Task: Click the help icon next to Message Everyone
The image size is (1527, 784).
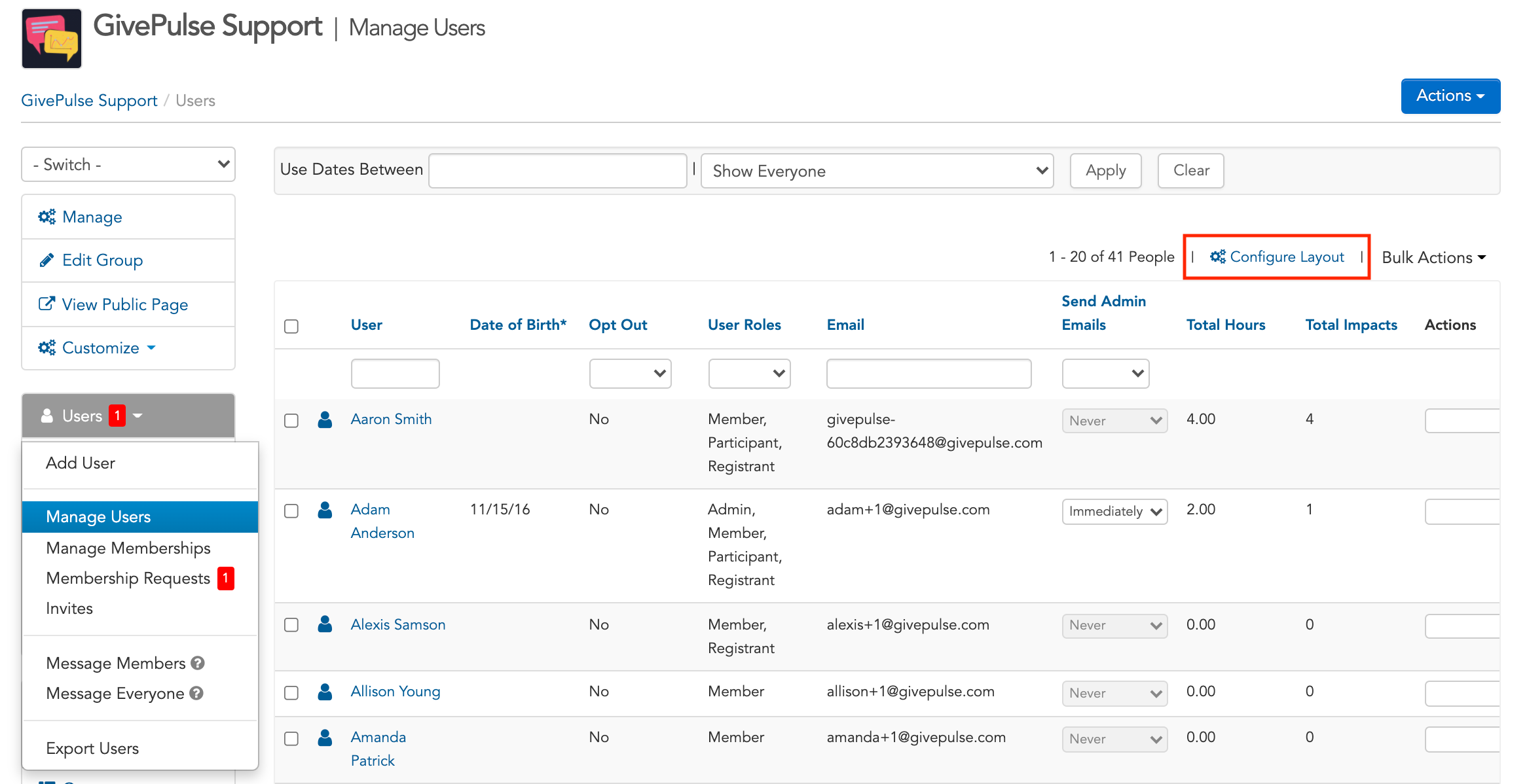Action: 196,693
